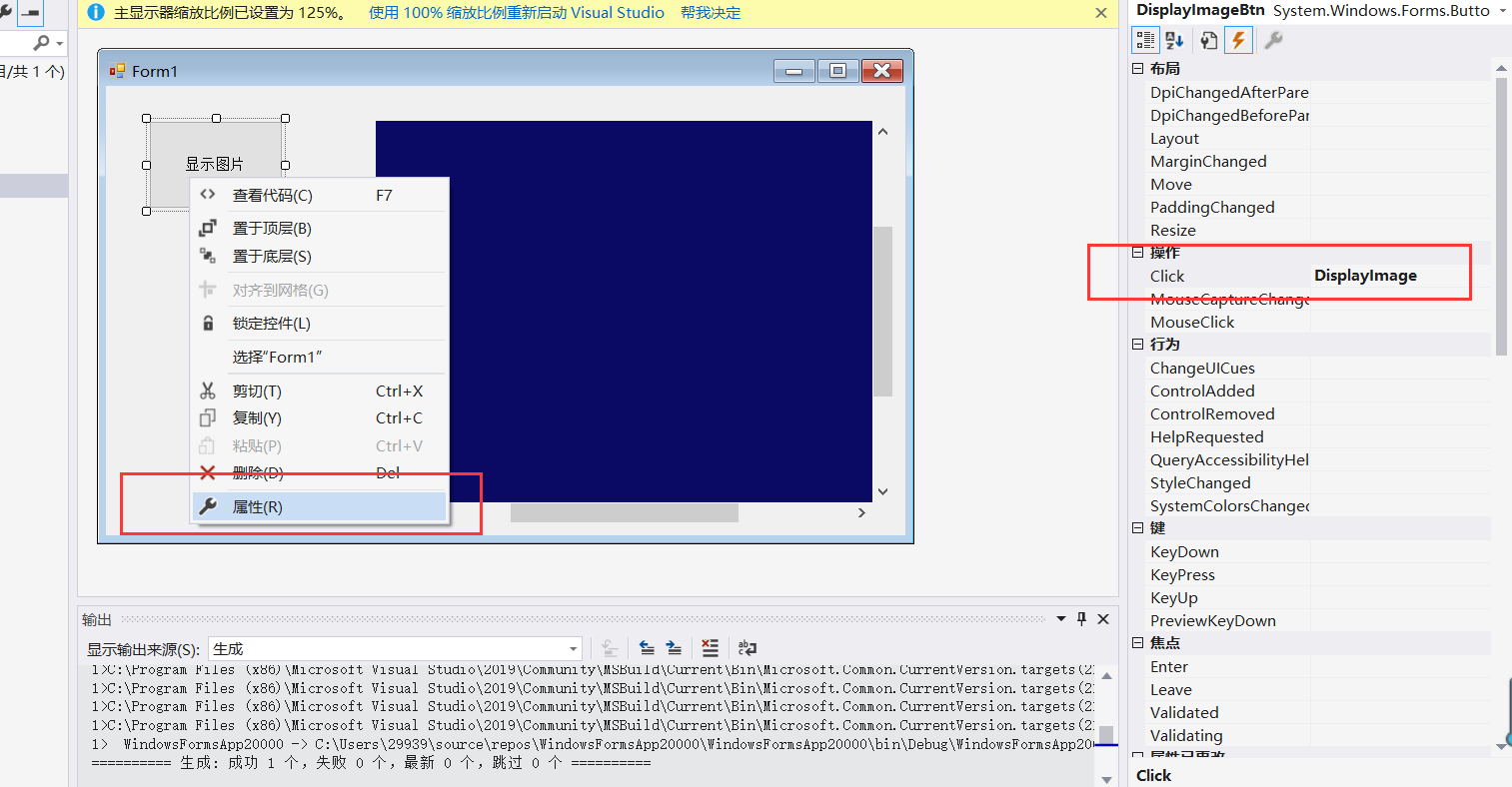Jump to next message in Output window
The width and height of the screenshot is (1512, 787).
coord(674,648)
